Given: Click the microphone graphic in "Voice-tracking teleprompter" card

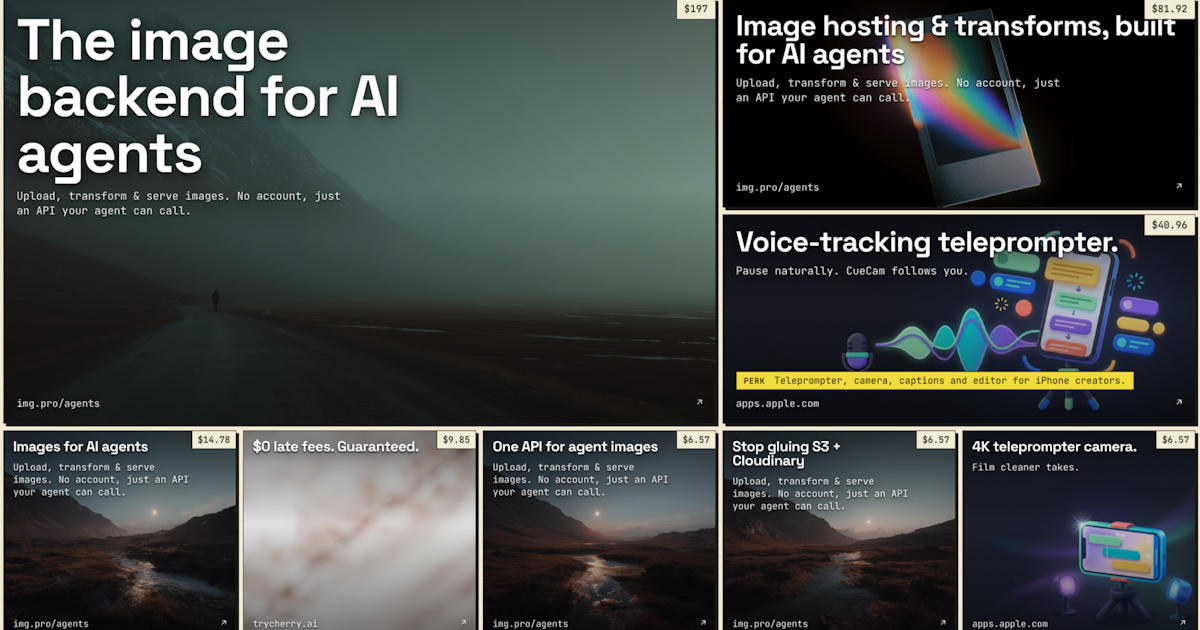Looking at the screenshot, I should pos(857,351).
